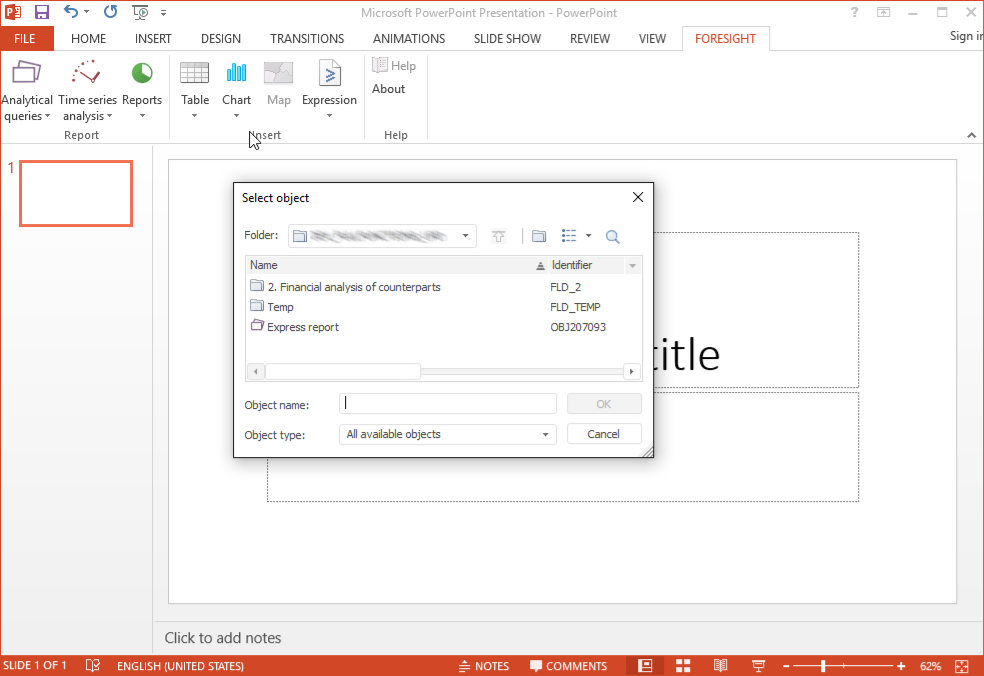Switch to Reading view icon
Viewport: 984px width, 676px height.
(720, 666)
